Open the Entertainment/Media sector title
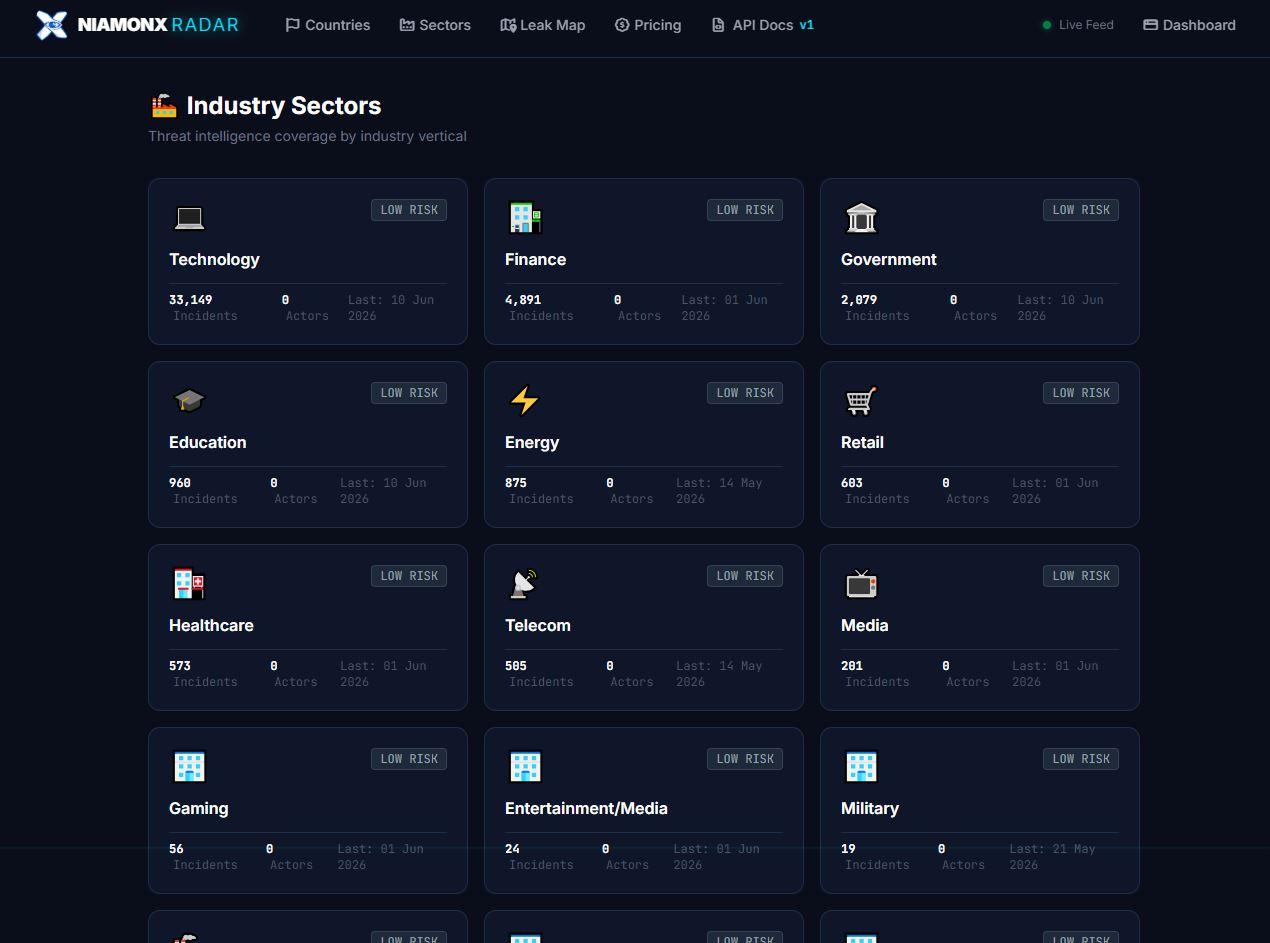Viewport: 1270px width, 943px height. 586,808
